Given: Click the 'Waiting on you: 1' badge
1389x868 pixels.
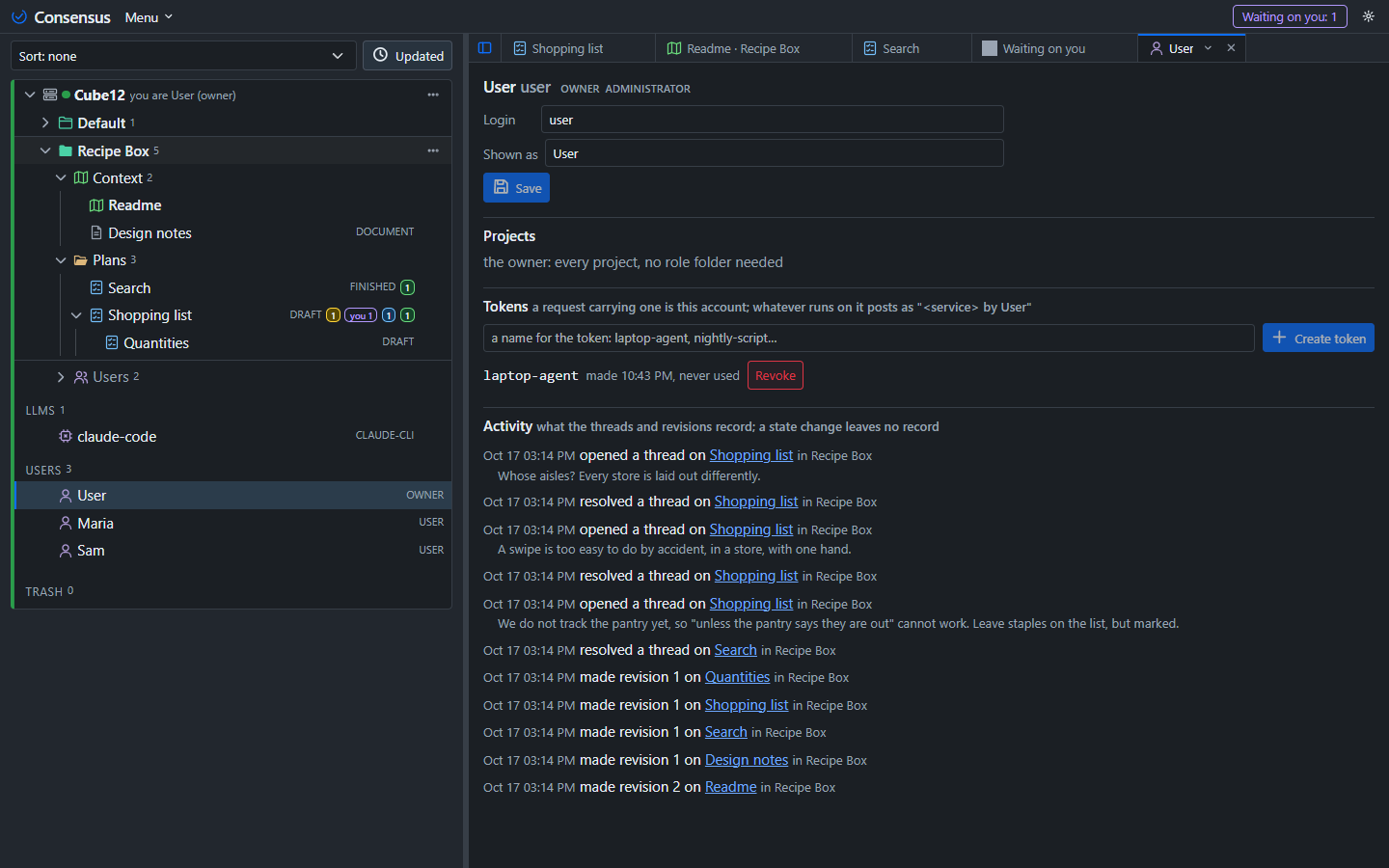Looking at the screenshot, I should click(x=1290, y=16).
